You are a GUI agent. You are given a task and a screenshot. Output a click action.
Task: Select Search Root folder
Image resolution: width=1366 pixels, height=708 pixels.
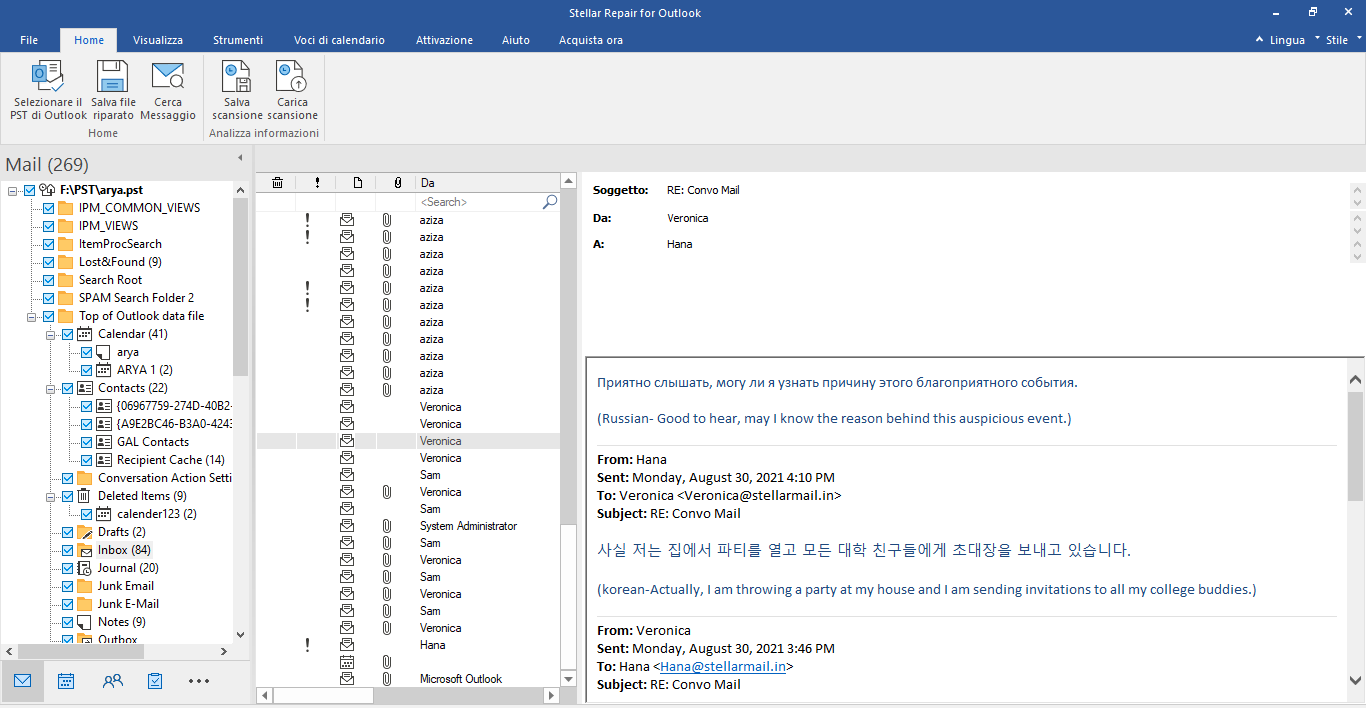coord(110,280)
